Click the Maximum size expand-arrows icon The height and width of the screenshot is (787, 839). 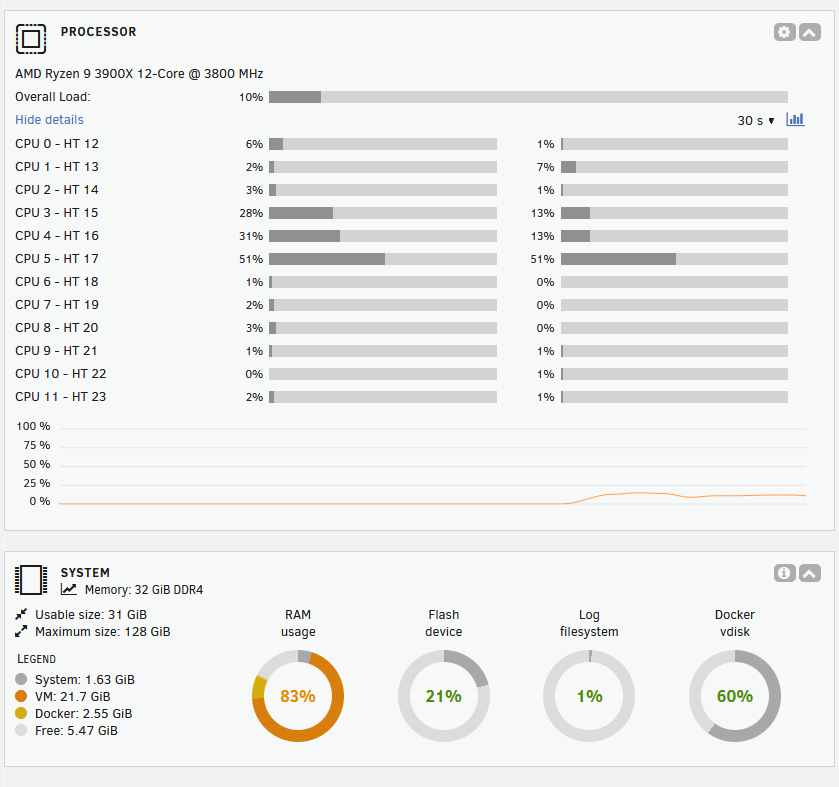click(22, 632)
